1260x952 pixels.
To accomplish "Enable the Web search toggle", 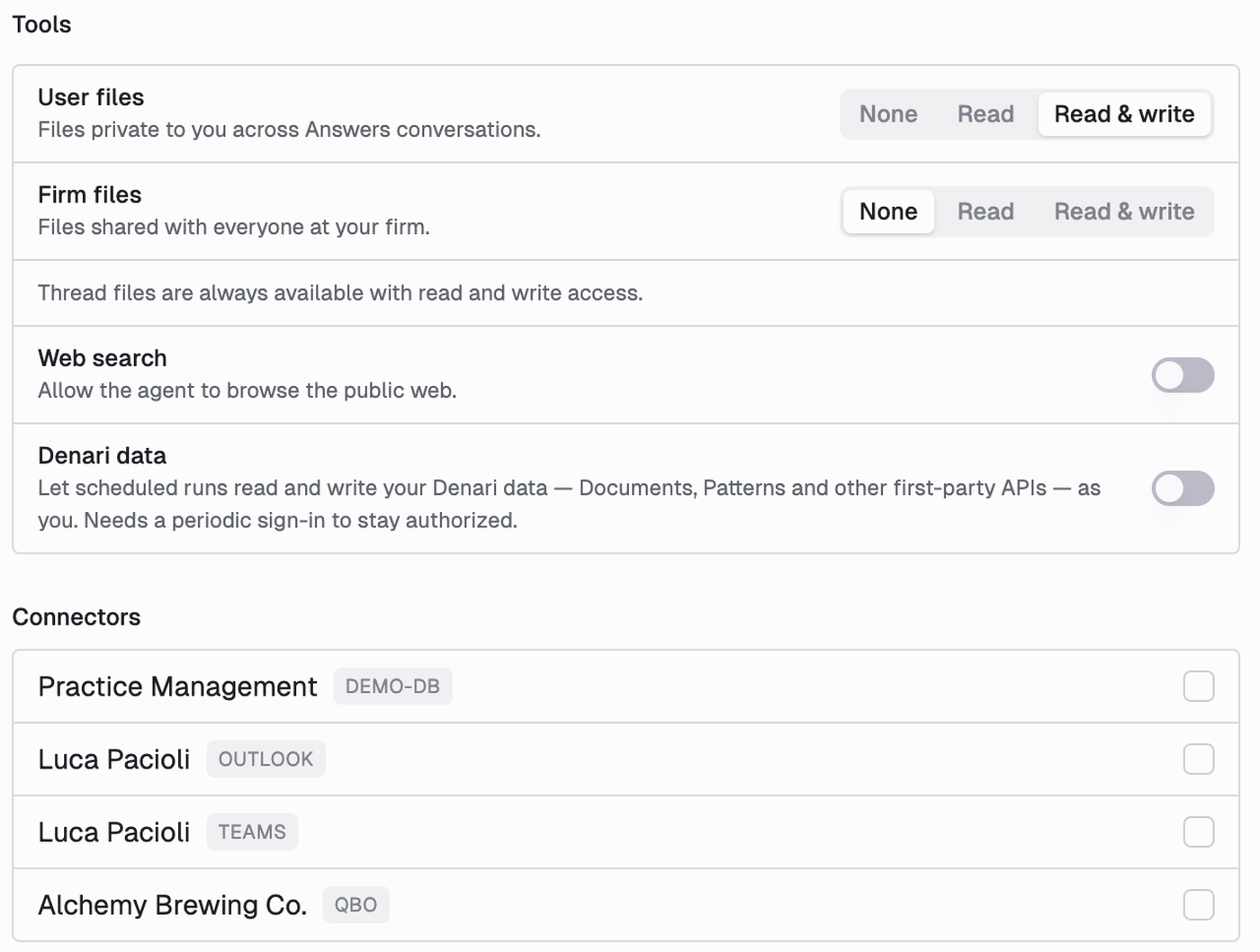I will pyautogui.click(x=1183, y=375).
